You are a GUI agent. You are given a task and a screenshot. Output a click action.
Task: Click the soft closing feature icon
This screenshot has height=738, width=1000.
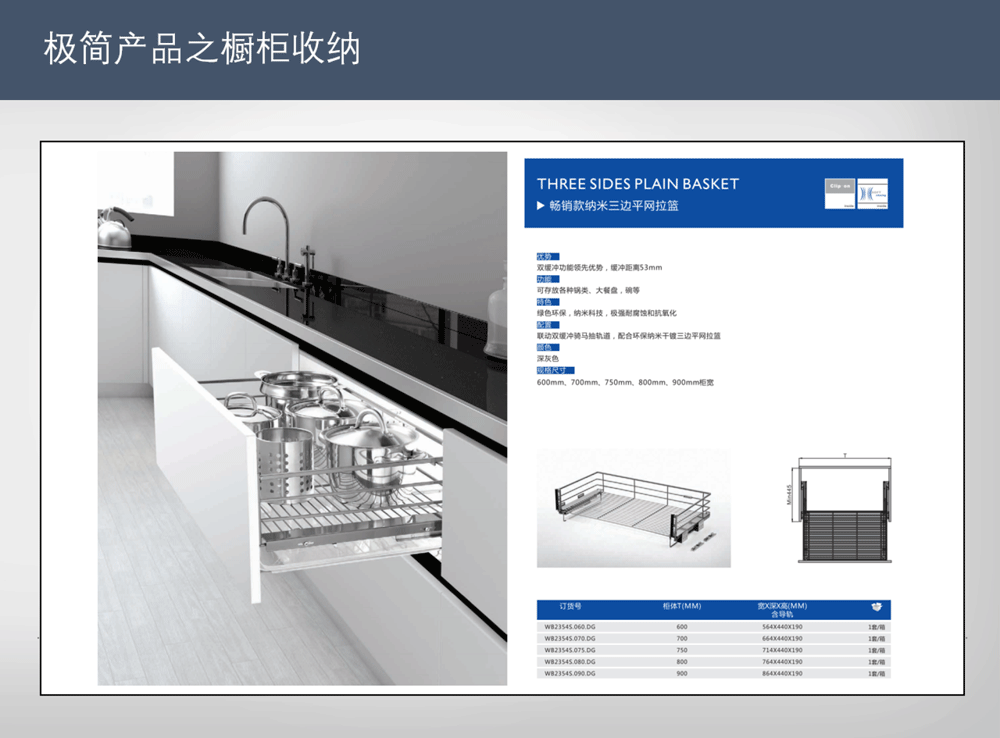tap(872, 194)
